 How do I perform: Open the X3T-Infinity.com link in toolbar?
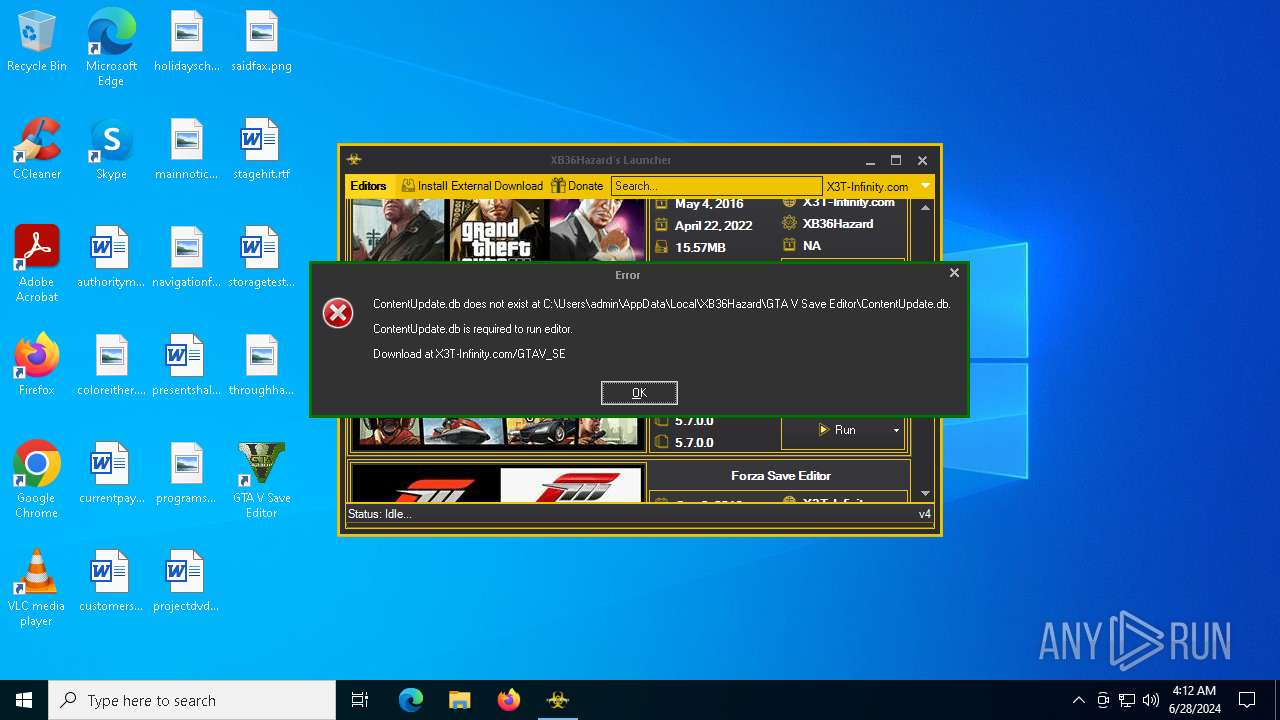pyautogui.click(x=867, y=187)
